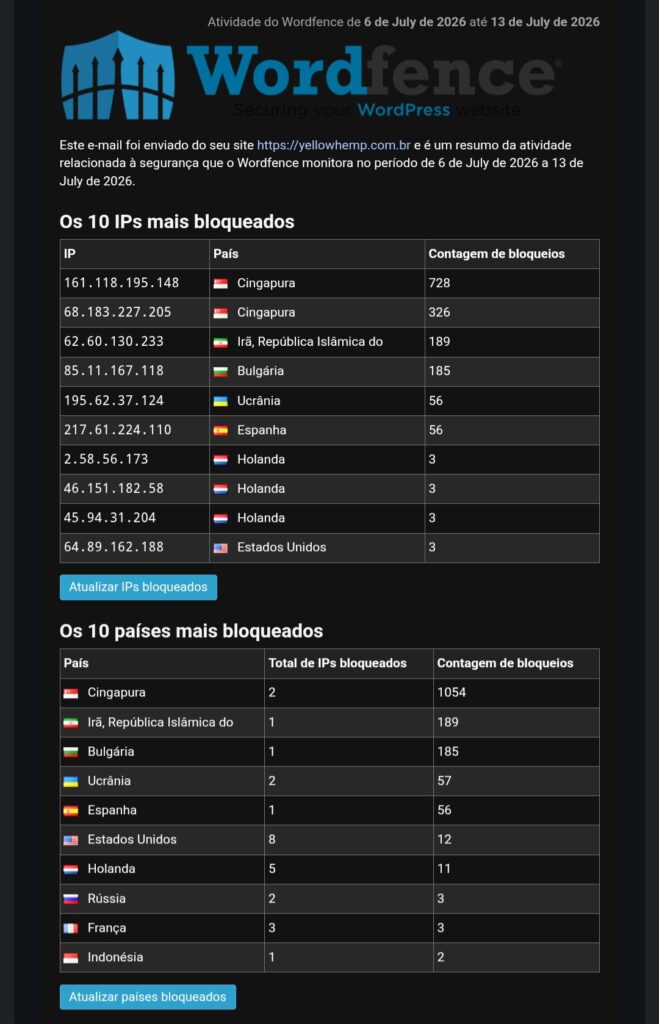Screen dimensions: 659x1024
Task: Click the Indonesia flag in the countries table
Action: pyautogui.click(x=71, y=958)
